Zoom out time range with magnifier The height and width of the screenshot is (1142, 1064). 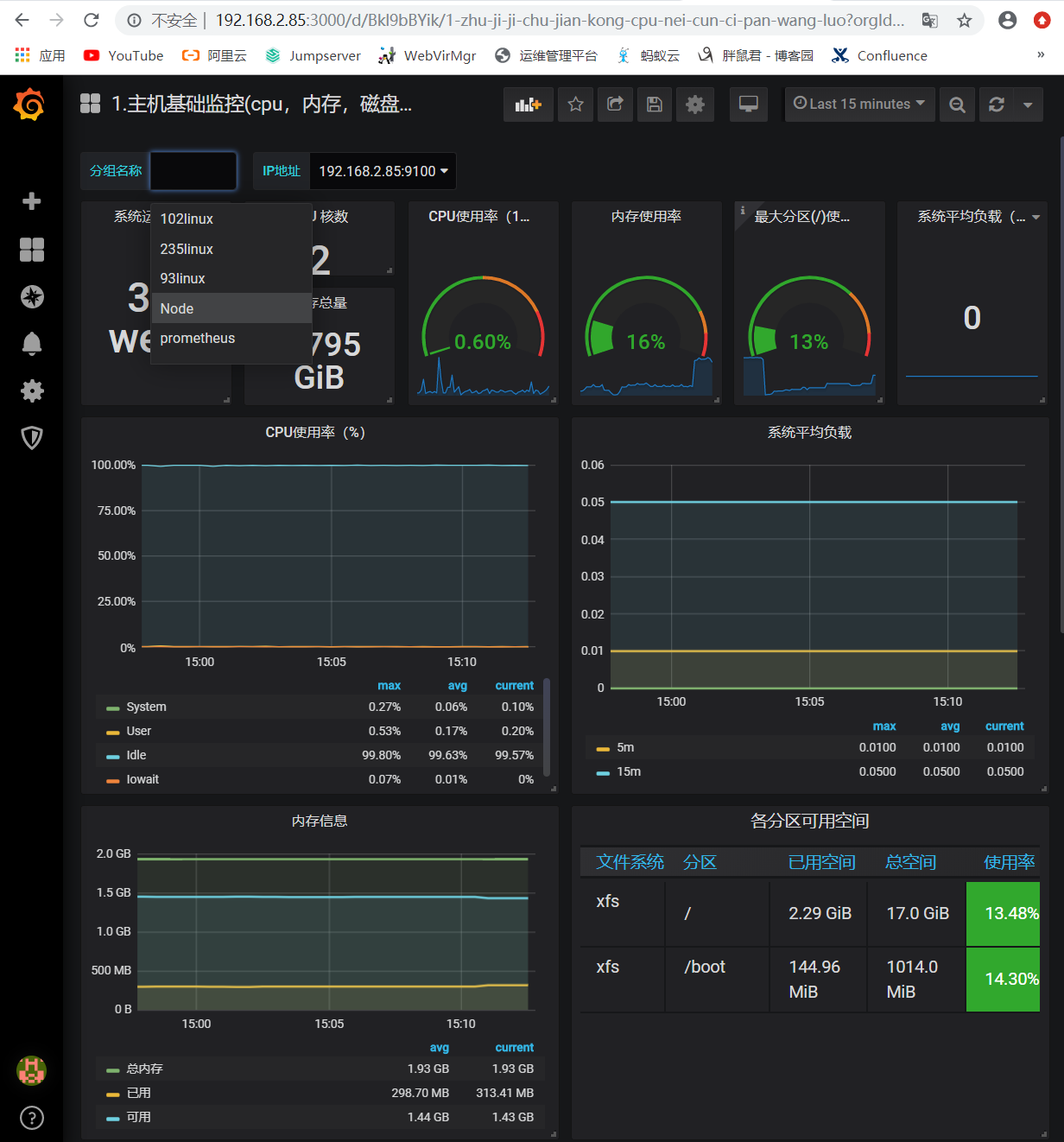pos(957,105)
